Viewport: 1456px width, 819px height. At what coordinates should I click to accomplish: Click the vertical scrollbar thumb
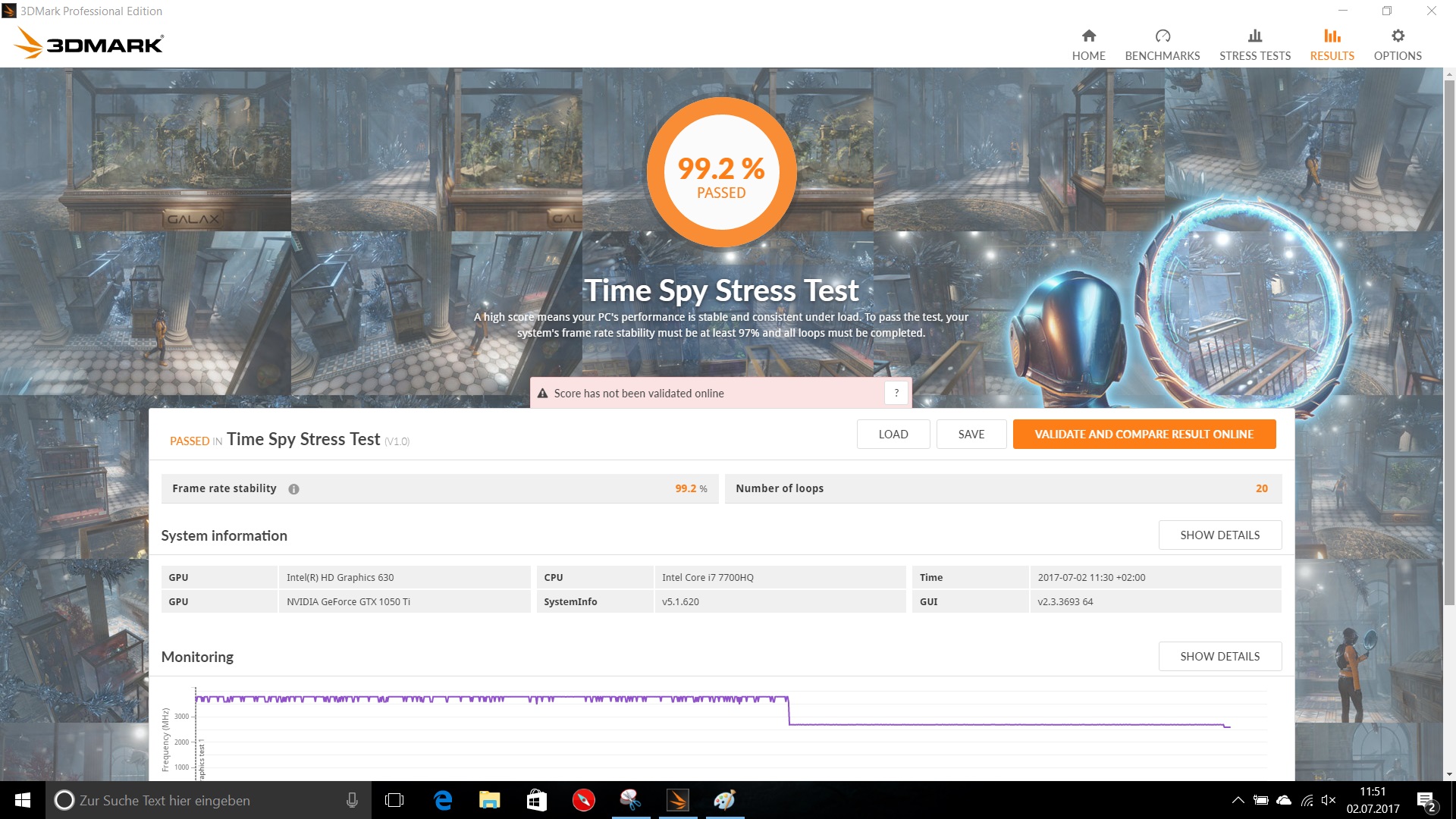coord(1449,341)
